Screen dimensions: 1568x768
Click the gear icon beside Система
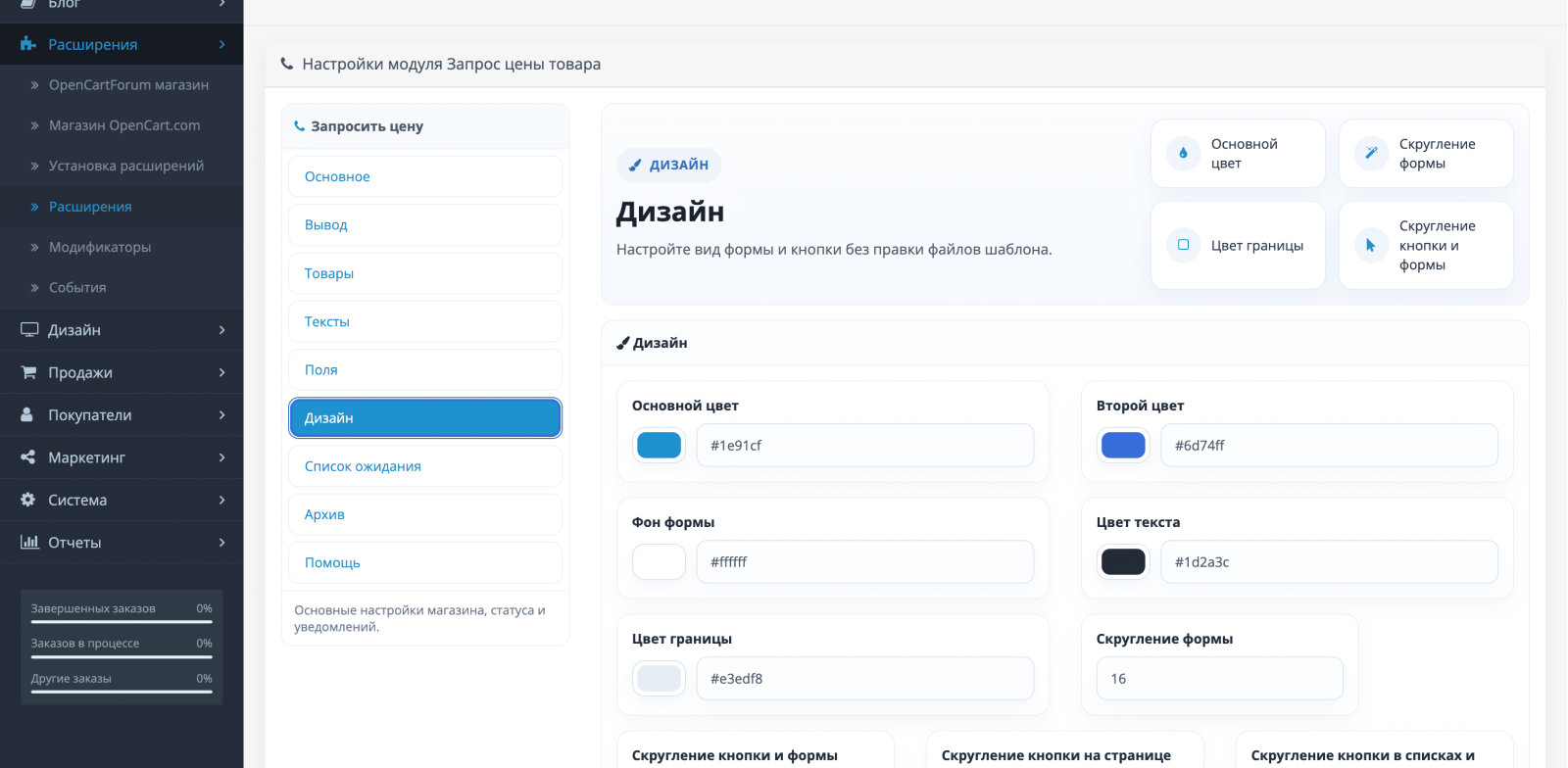(28, 500)
